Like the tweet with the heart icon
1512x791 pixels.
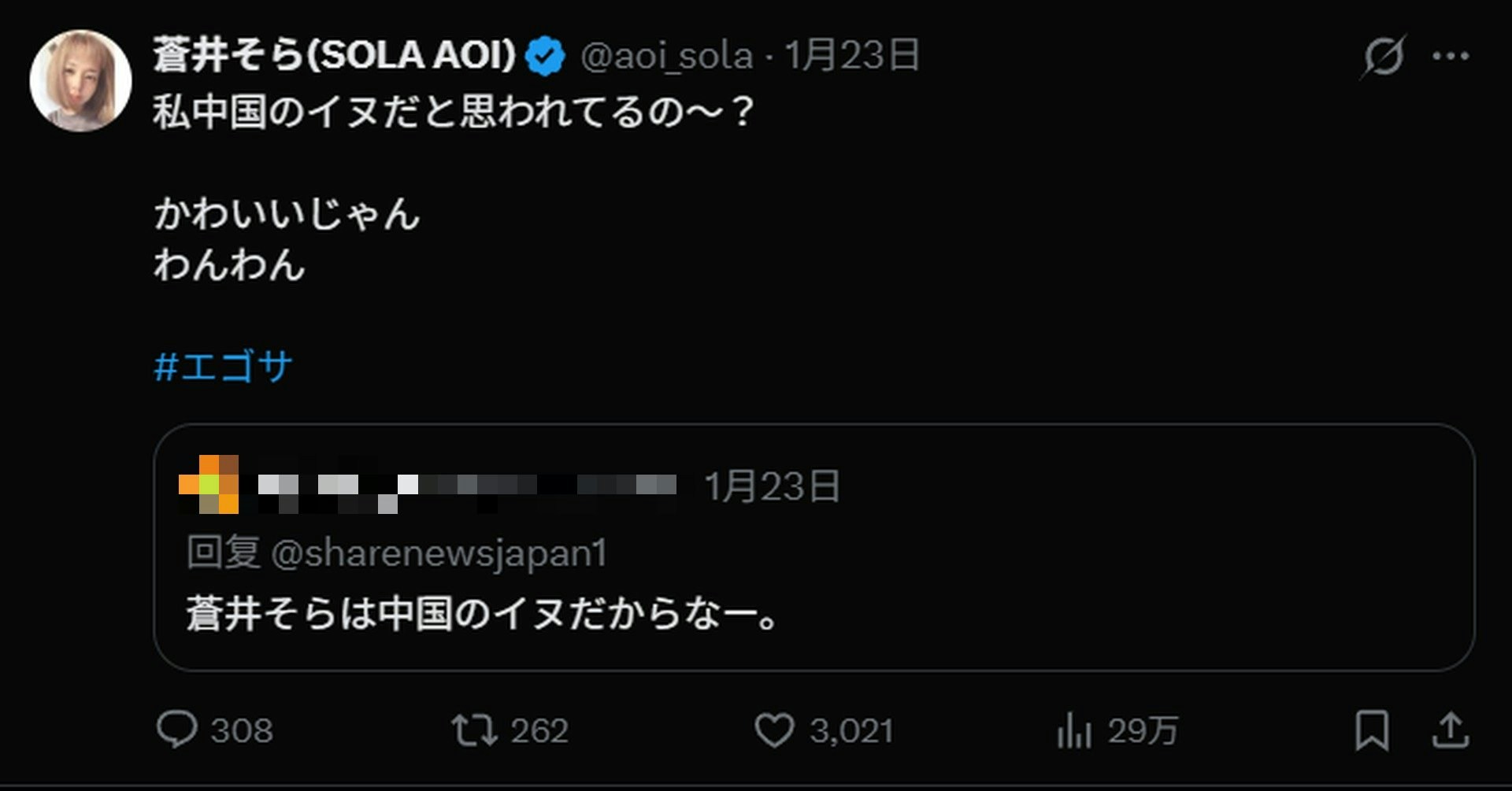tap(774, 730)
